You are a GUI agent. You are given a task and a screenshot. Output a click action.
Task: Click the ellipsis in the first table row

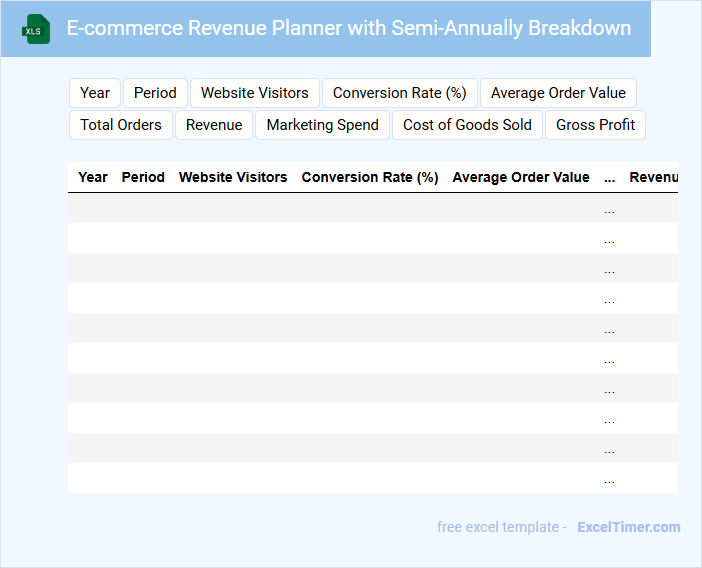[x=609, y=209]
